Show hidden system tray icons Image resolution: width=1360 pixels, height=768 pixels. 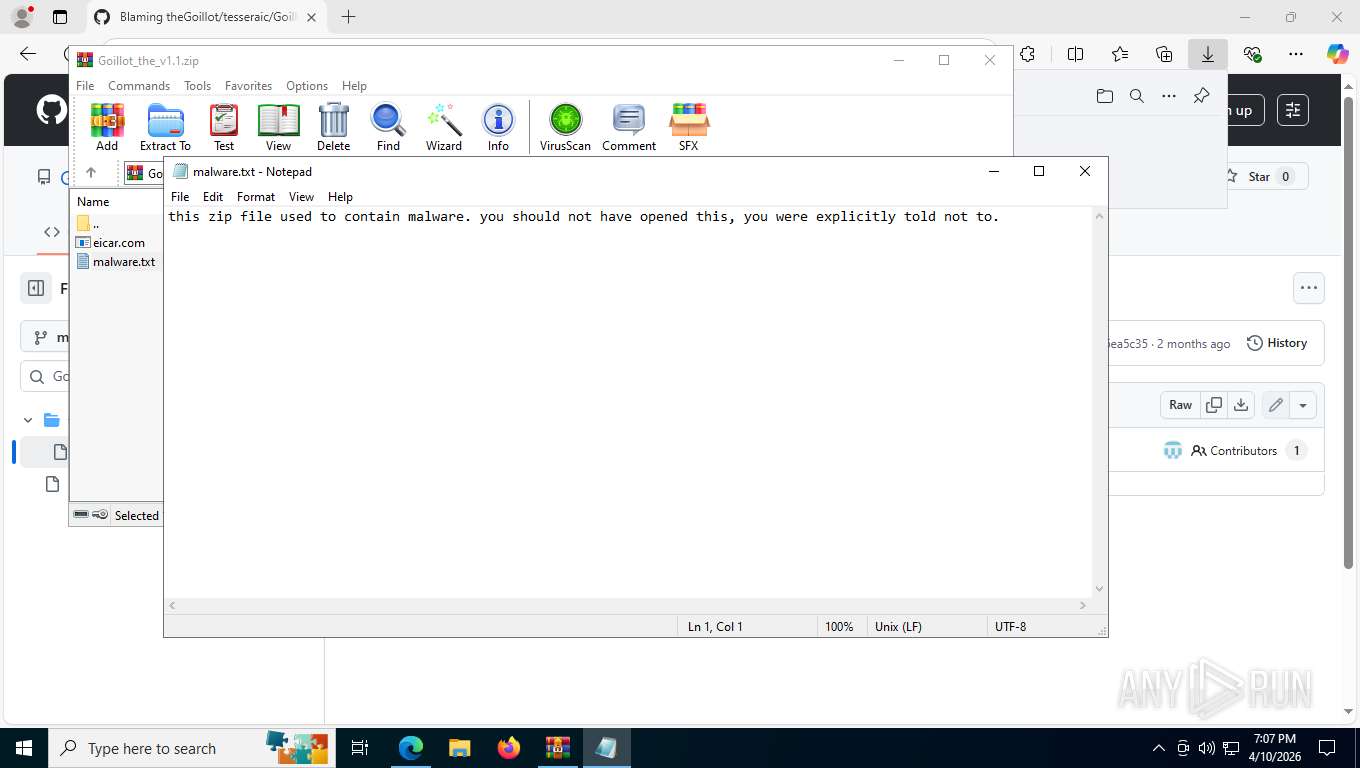click(x=1159, y=748)
